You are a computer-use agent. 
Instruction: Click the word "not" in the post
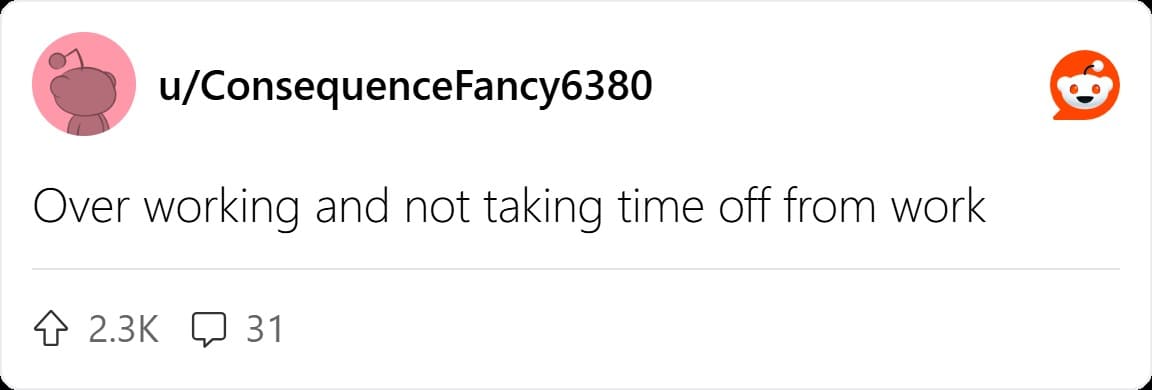438,209
